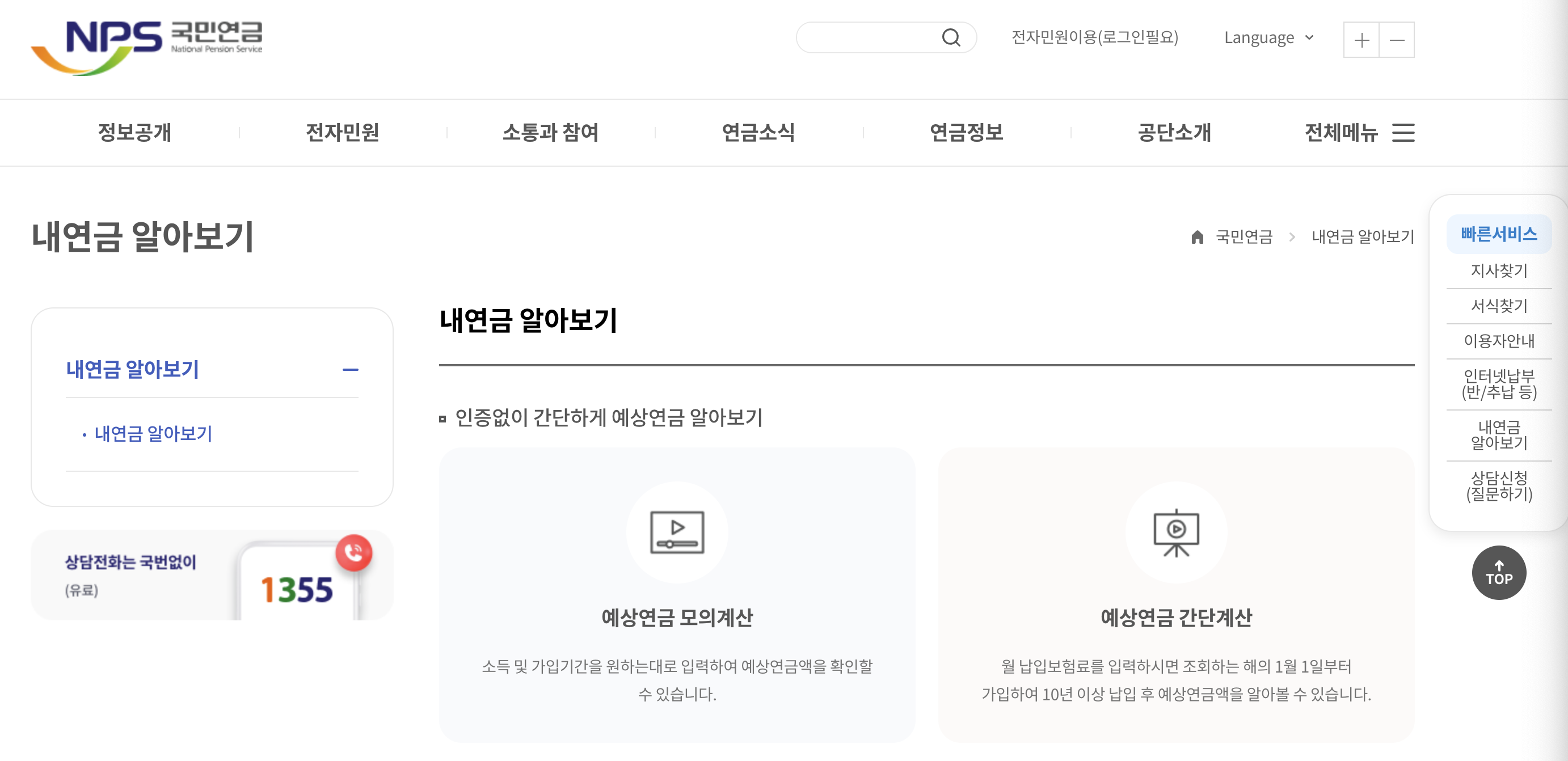
Task: Click the NPS 국민연금 logo
Action: click(x=147, y=47)
